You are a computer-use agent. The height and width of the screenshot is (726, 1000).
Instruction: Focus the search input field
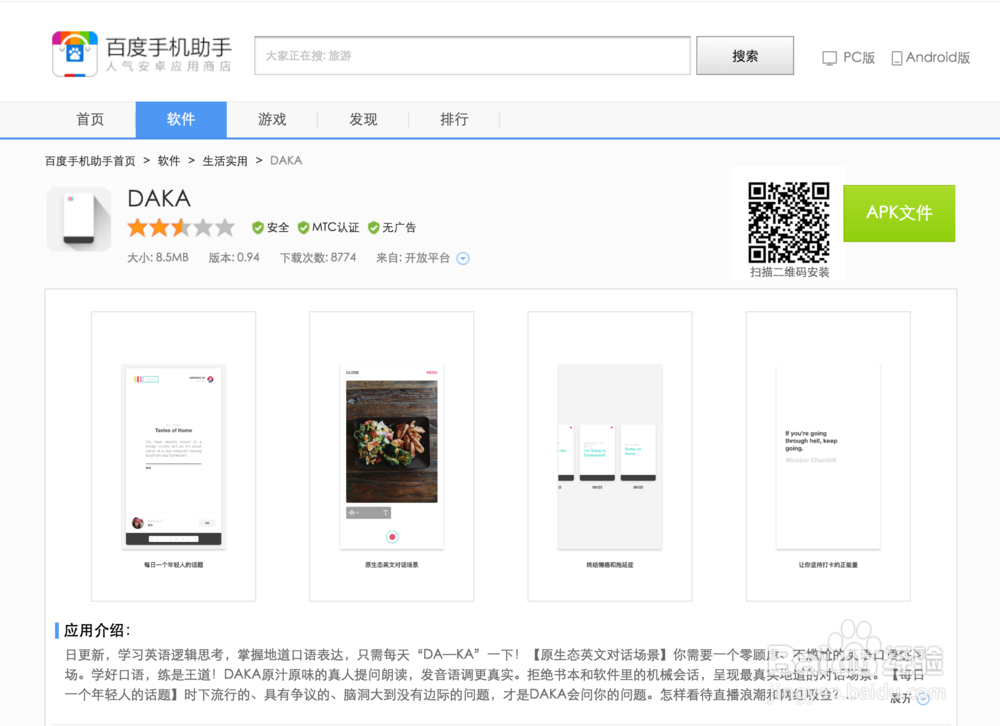click(x=472, y=56)
